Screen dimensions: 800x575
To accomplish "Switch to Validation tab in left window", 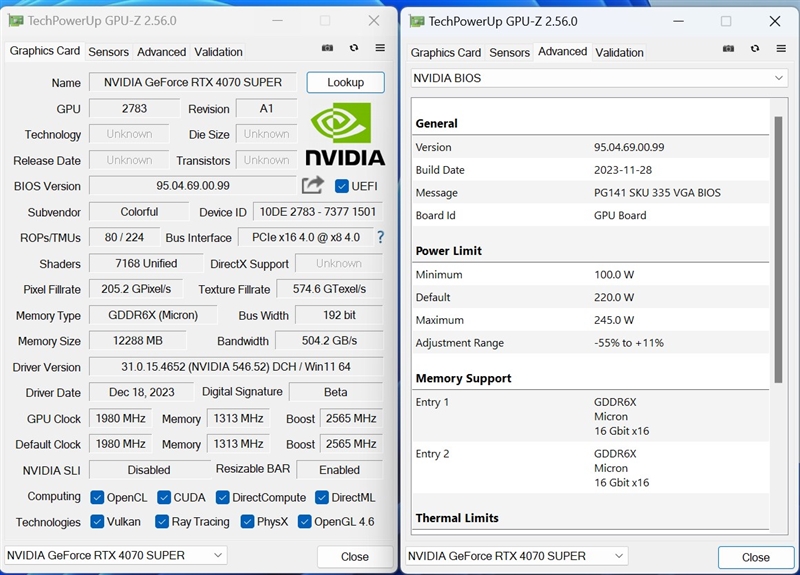I will 218,52.
